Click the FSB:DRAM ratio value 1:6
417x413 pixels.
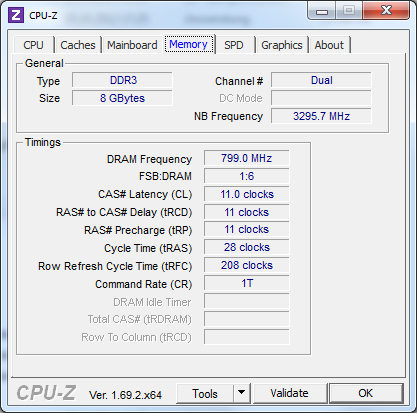[x=247, y=176]
